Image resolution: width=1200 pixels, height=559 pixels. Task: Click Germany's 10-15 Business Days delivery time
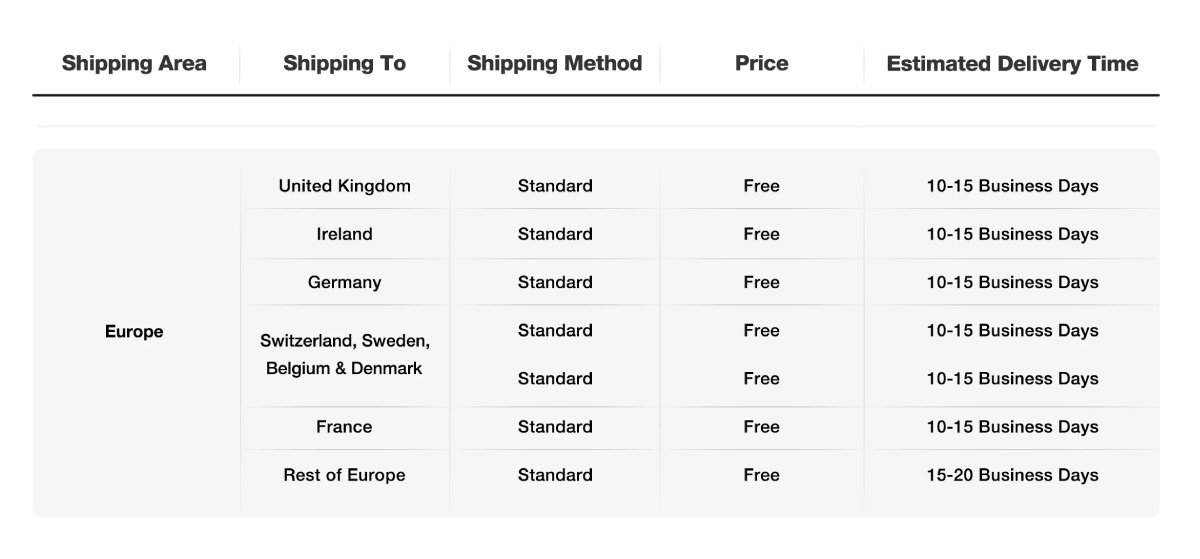1012,282
